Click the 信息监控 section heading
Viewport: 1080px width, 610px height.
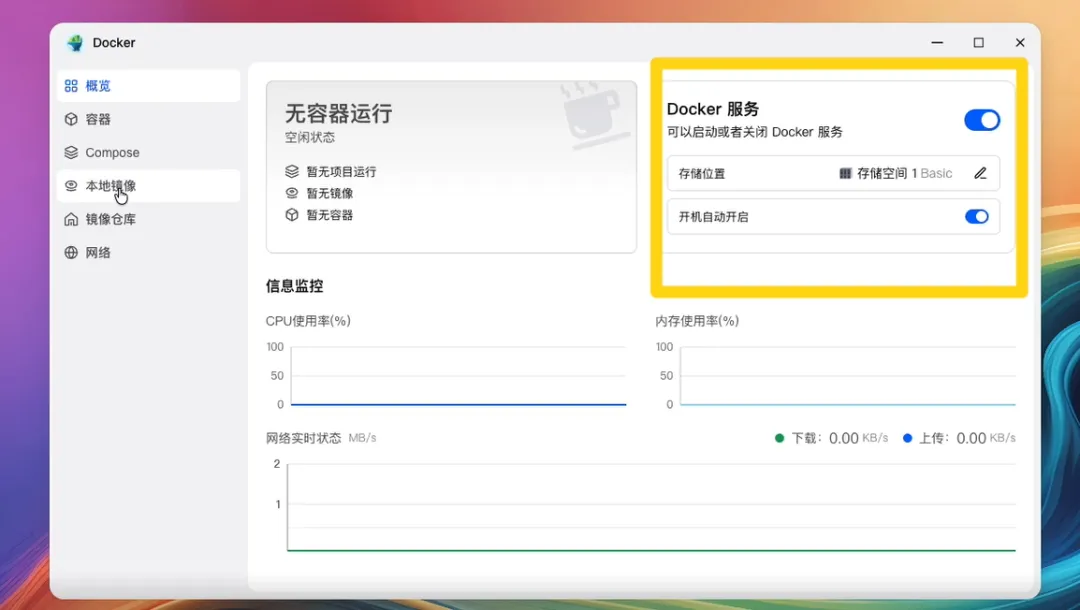(295, 286)
